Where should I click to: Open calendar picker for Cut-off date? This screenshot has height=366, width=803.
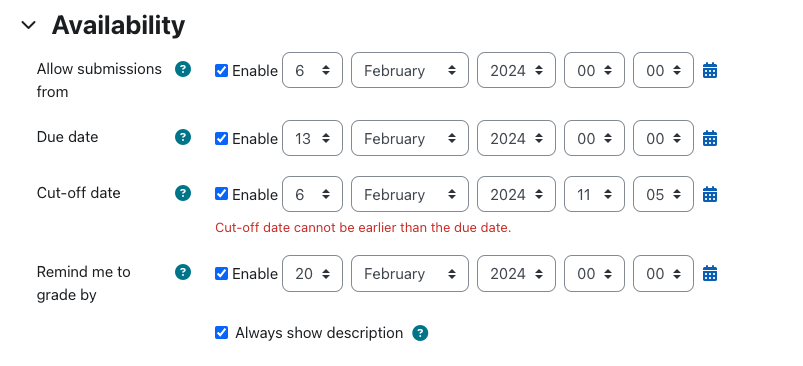point(710,194)
